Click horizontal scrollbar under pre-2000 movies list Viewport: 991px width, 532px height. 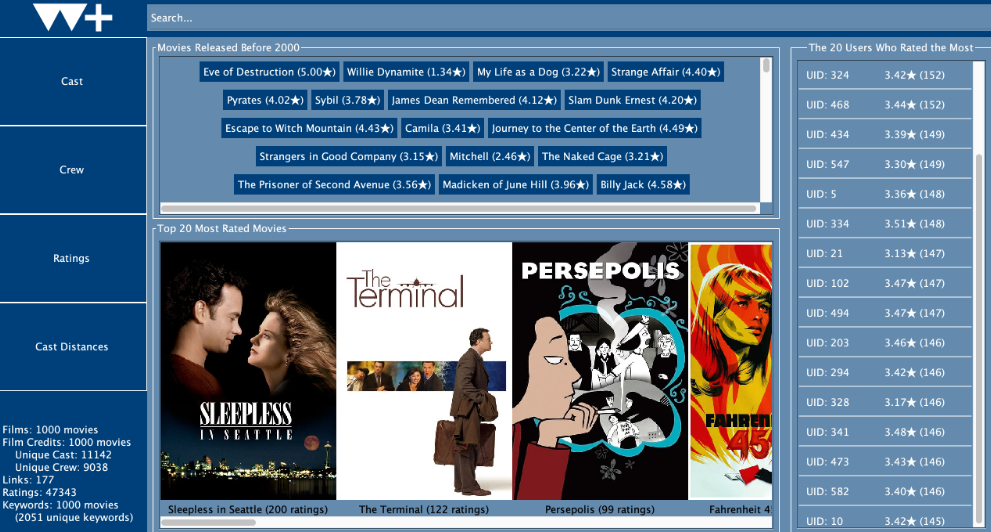tap(459, 209)
